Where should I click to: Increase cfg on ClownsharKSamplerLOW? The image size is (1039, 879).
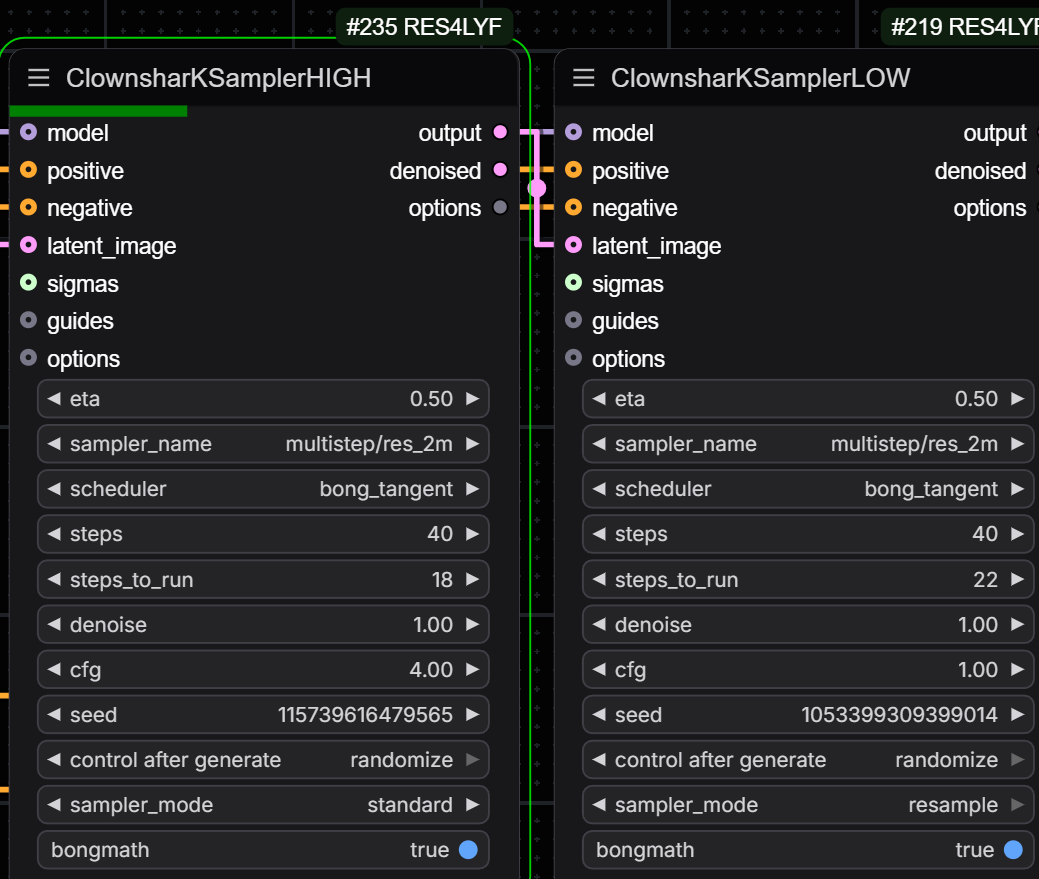(x=1017, y=670)
